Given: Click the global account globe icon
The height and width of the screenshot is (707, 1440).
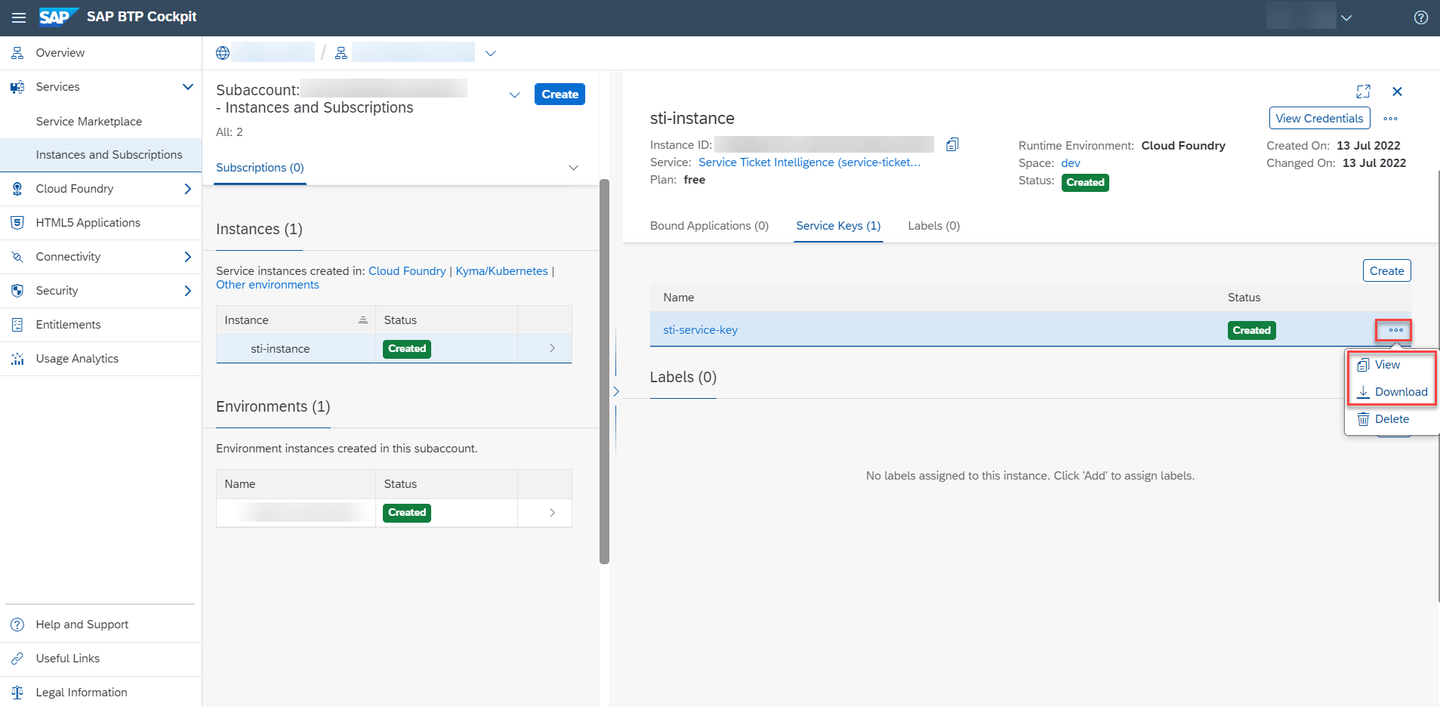Looking at the screenshot, I should [223, 53].
